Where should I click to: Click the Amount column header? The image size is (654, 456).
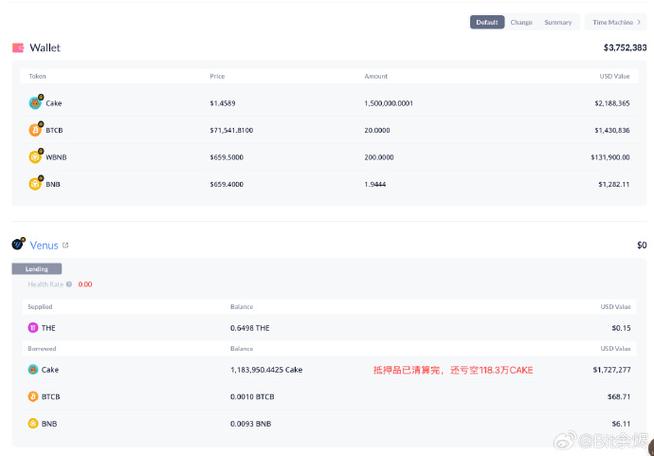click(376, 76)
